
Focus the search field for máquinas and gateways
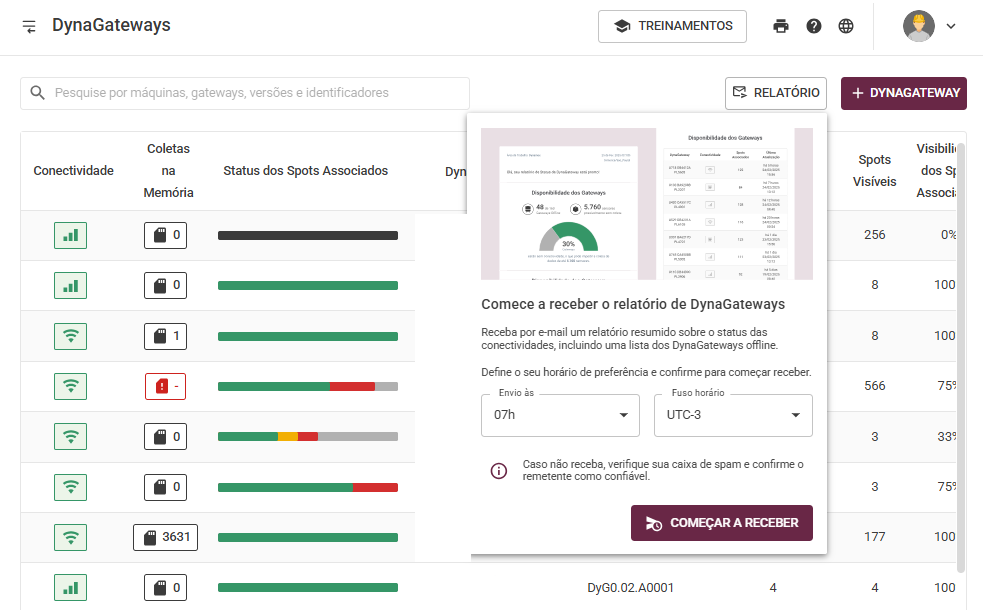245,93
